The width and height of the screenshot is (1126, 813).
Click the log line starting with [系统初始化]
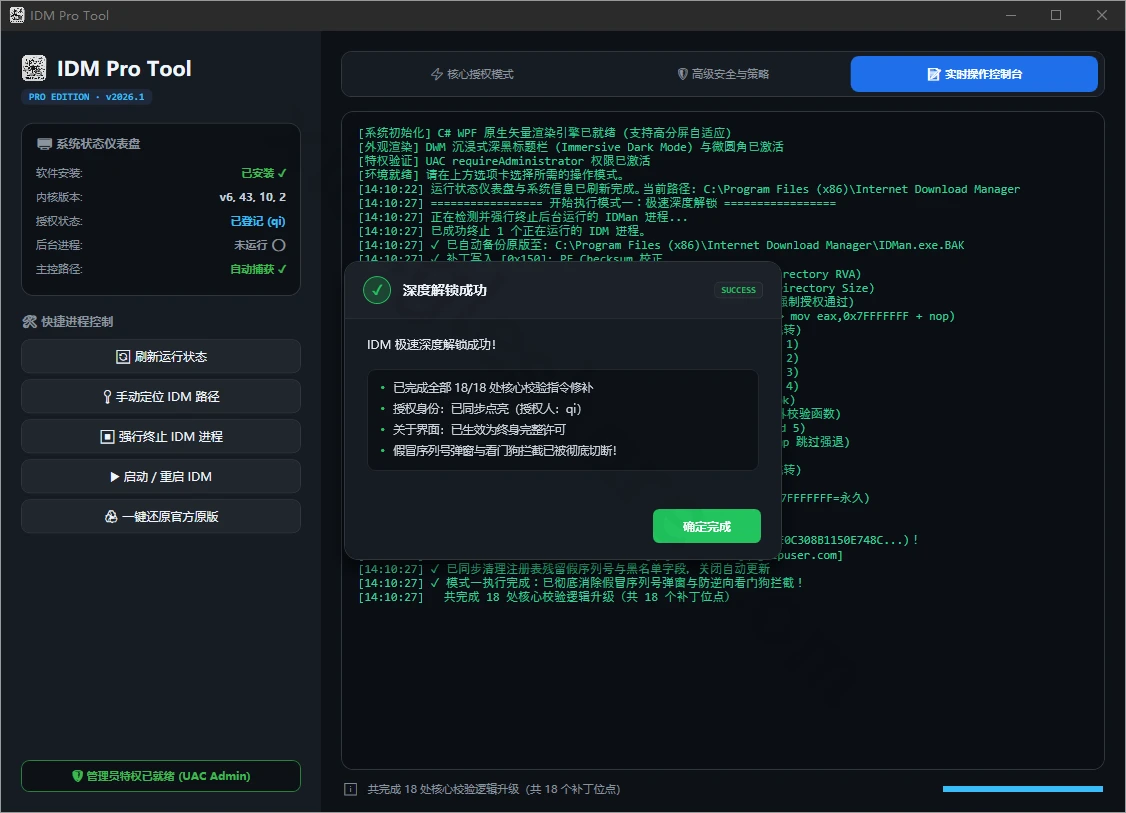pos(545,133)
